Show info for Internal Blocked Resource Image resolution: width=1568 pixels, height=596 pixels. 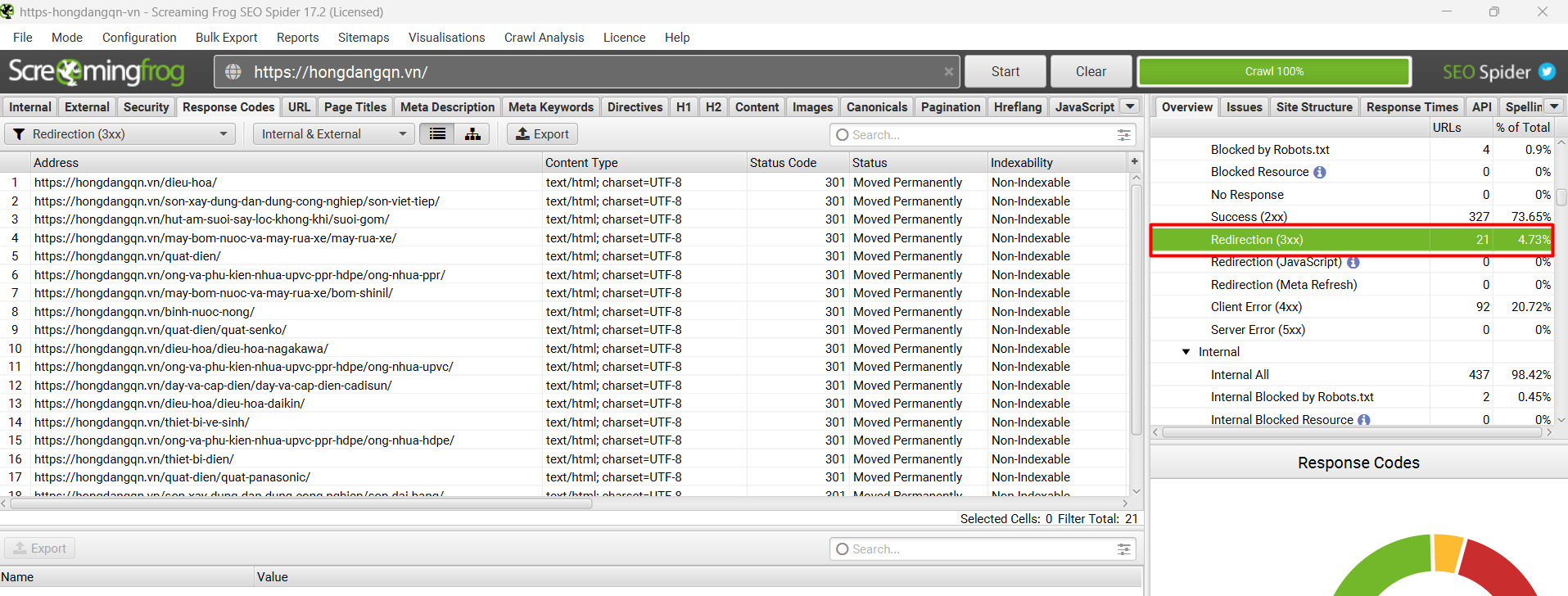[x=1364, y=420]
